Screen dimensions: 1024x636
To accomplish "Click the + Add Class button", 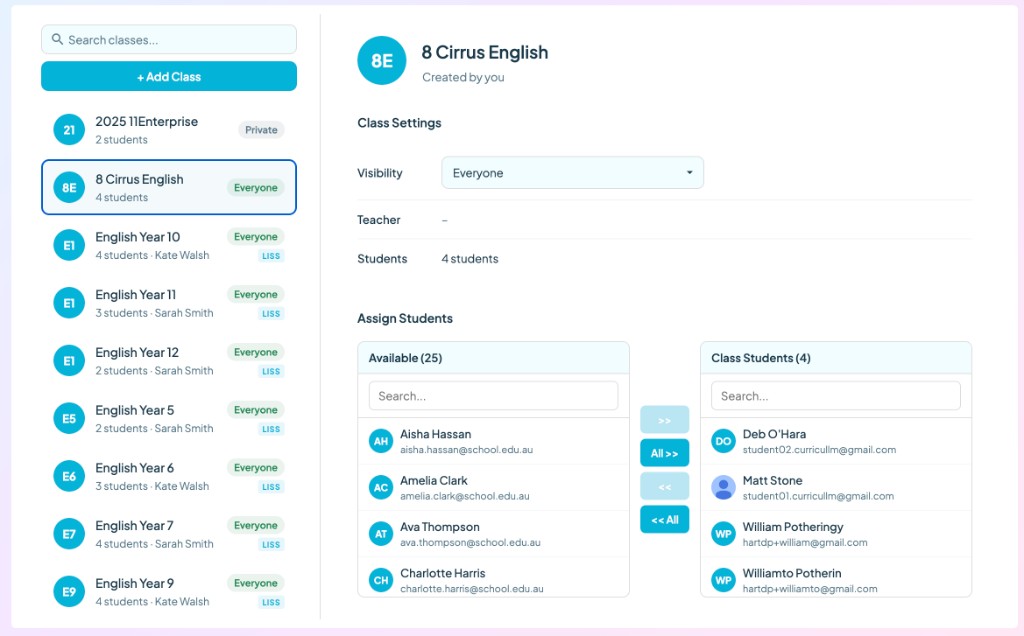I will [168, 76].
